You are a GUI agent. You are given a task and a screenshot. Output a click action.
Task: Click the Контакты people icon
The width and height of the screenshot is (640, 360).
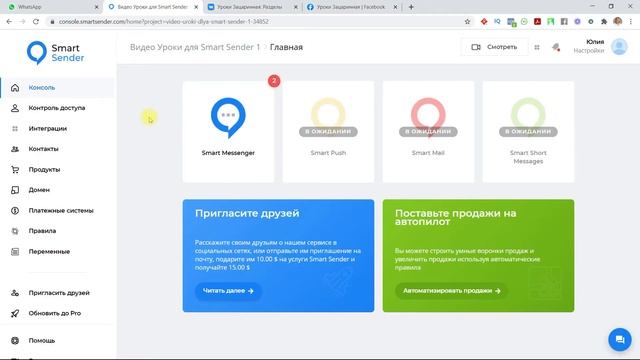15,149
